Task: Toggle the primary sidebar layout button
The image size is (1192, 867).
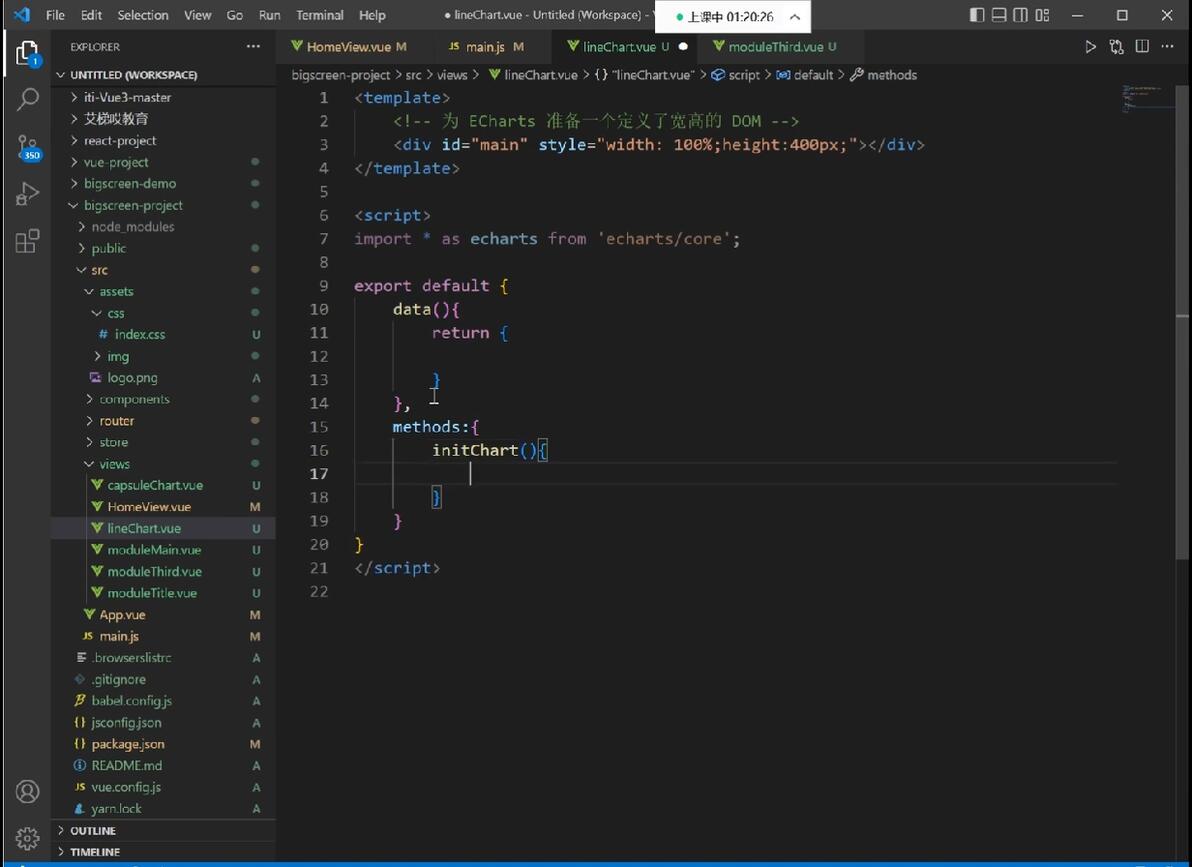Action: click(x=977, y=15)
